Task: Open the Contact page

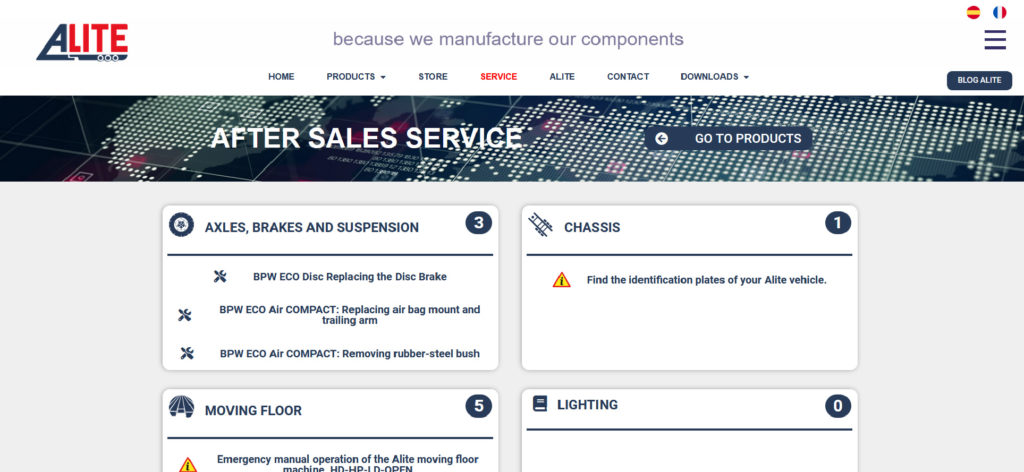Action: click(628, 76)
